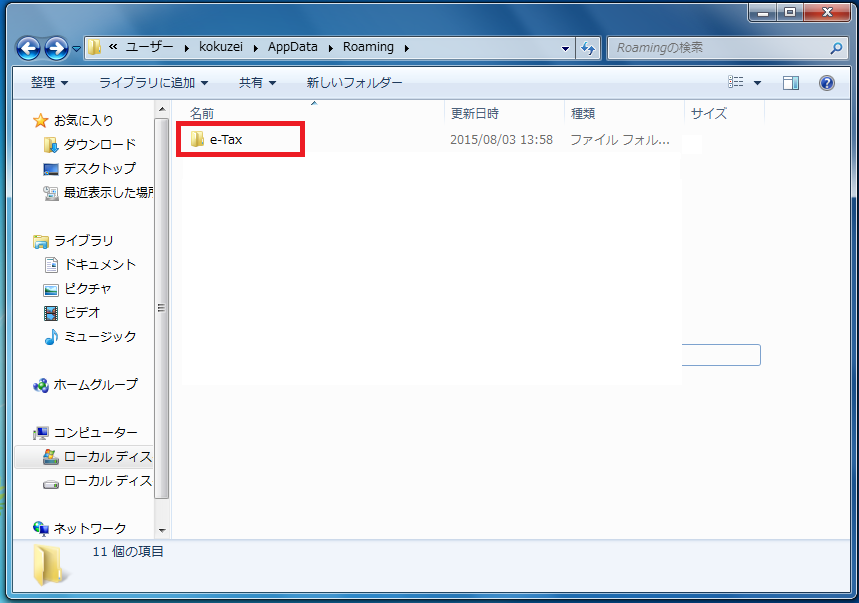859x603 pixels.
Task: Open the help question mark icon
Action: point(827,83)
